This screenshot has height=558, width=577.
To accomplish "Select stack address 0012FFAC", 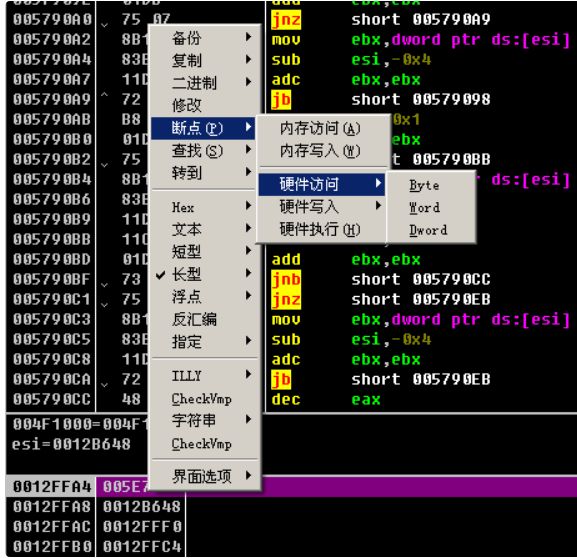I will (52, 527).
